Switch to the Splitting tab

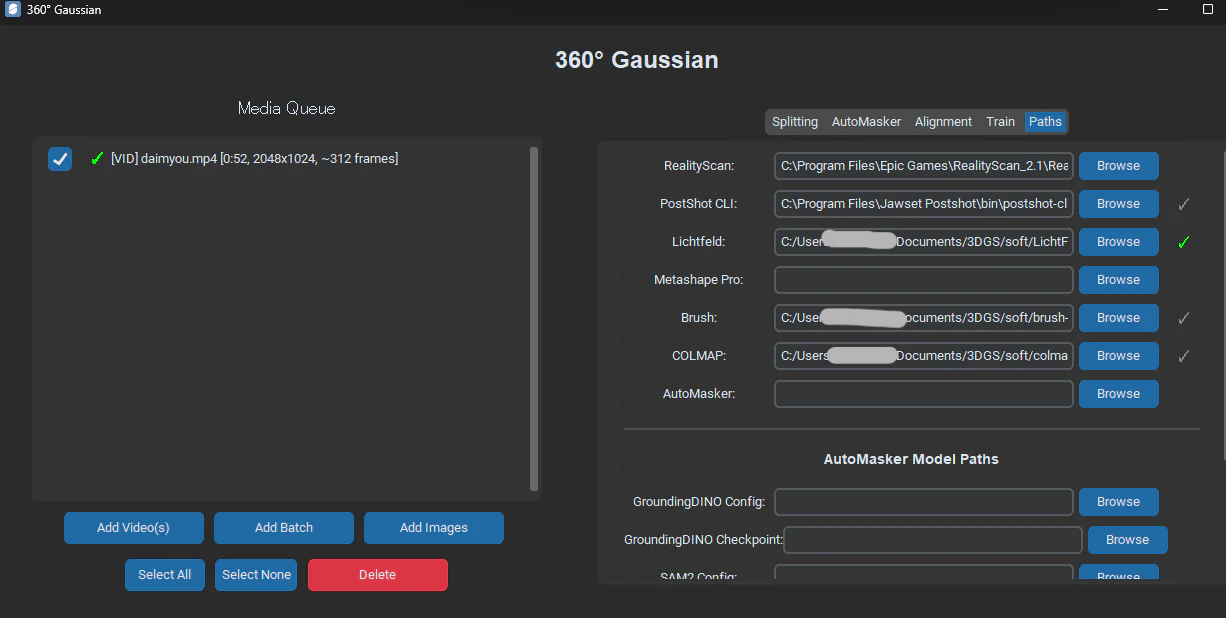tap(795, 122)
